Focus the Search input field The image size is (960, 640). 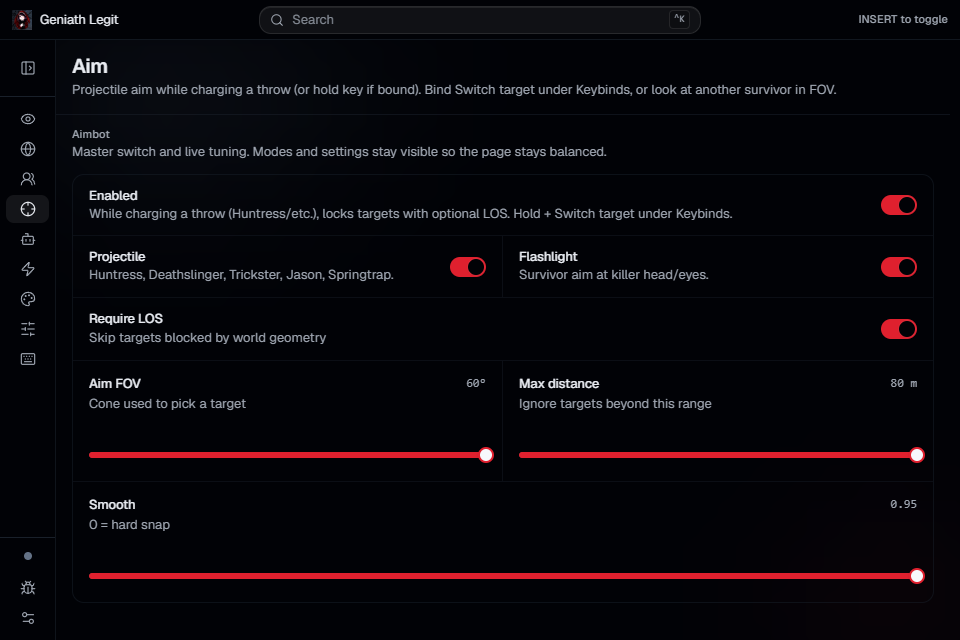tap(479, 20)
